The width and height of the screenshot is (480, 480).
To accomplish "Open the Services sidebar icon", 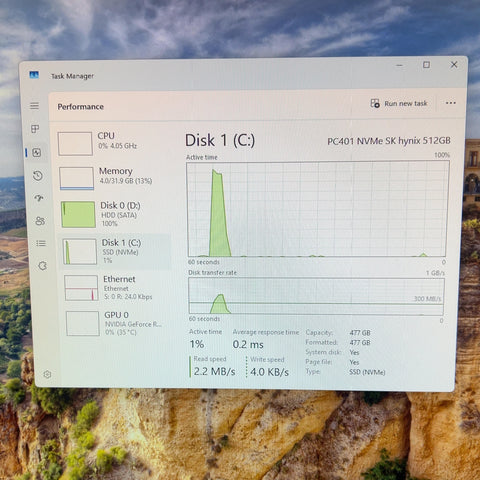I will click(x=42, y=266).
